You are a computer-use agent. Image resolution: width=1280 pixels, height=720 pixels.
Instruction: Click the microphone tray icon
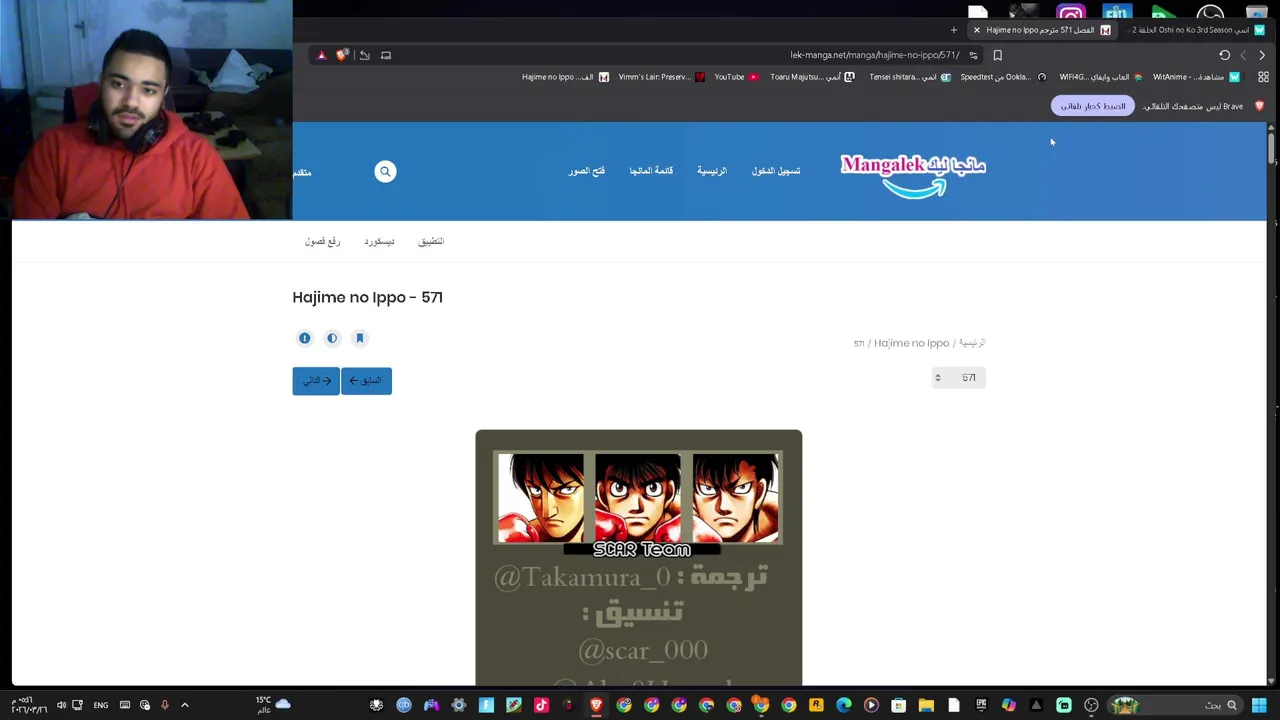point(165,705)
